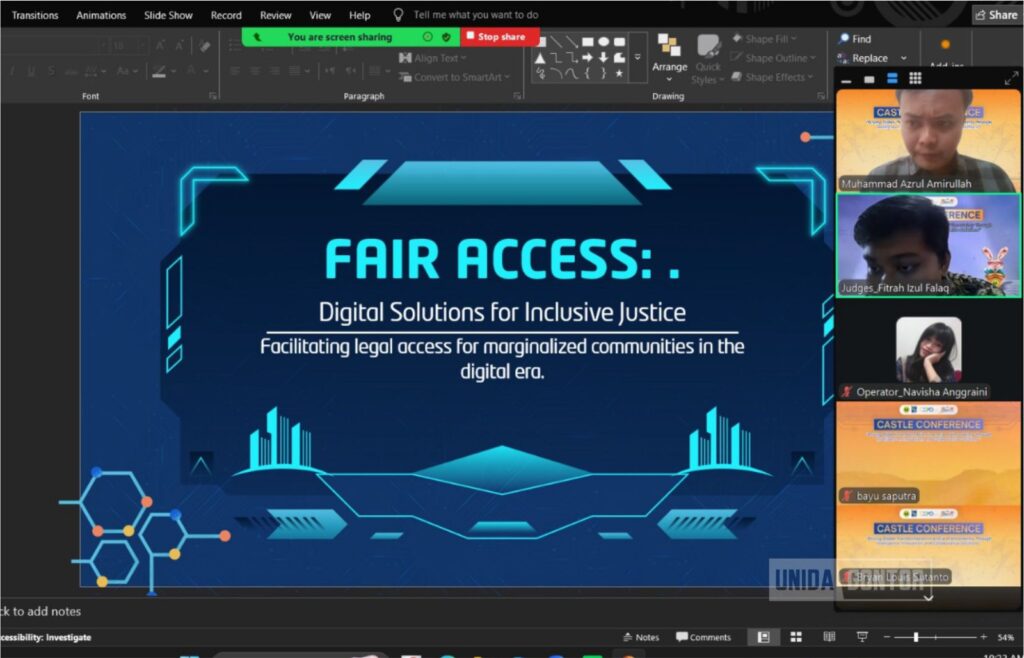Select the arrow line shape in gallery

coord(571,42)
